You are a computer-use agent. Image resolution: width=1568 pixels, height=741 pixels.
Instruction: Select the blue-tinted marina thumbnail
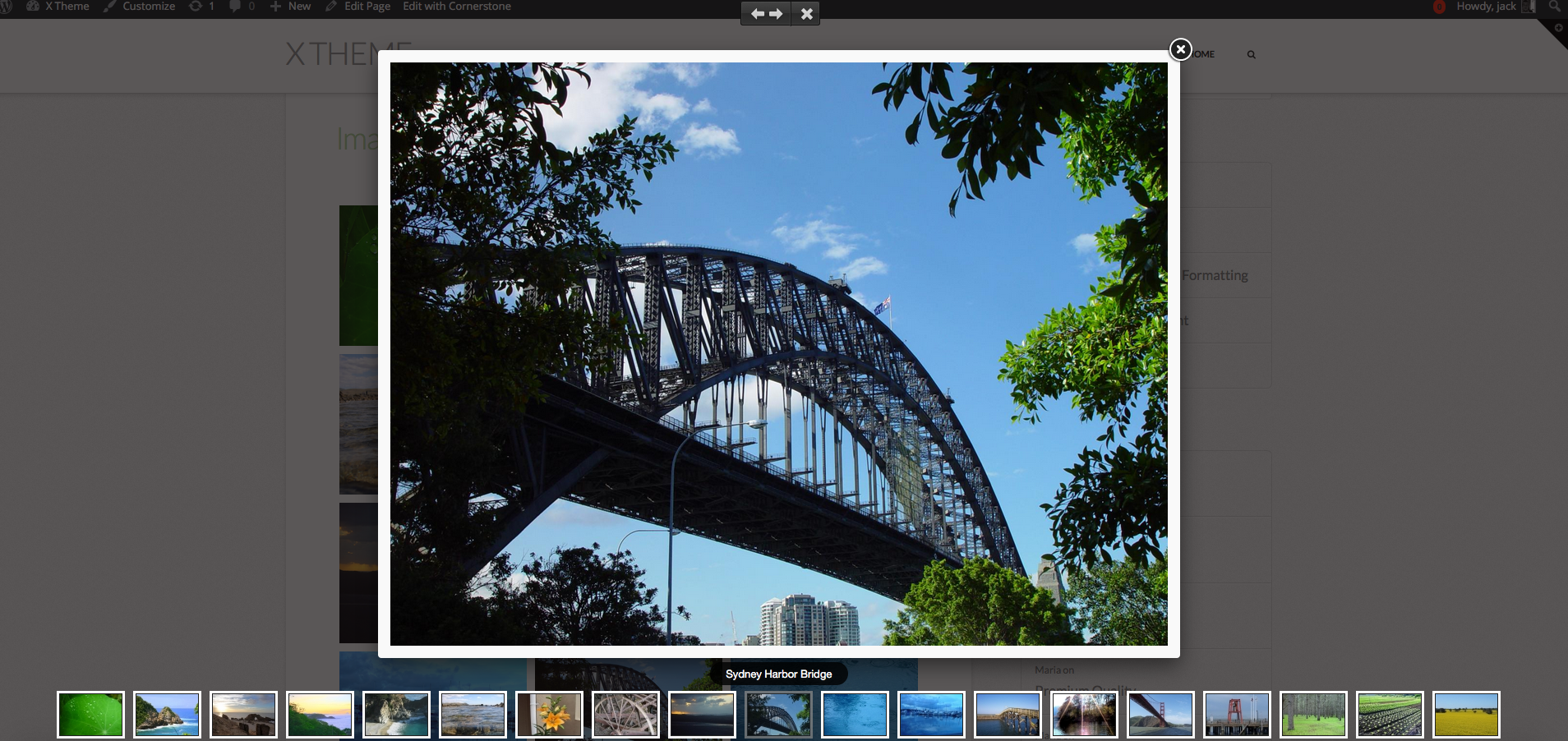coord(931,715)
